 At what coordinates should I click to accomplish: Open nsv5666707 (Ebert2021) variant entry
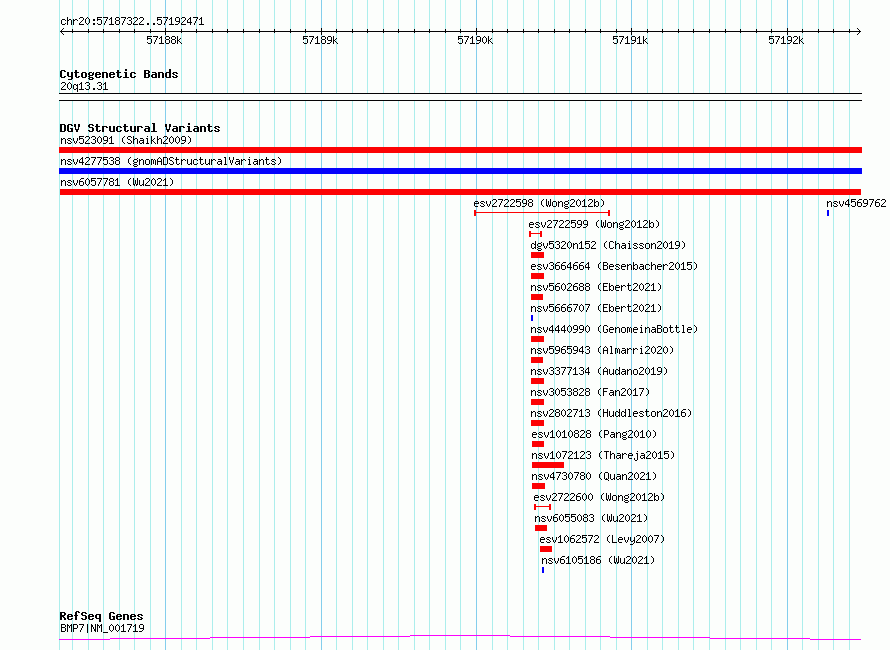point(596,308)
